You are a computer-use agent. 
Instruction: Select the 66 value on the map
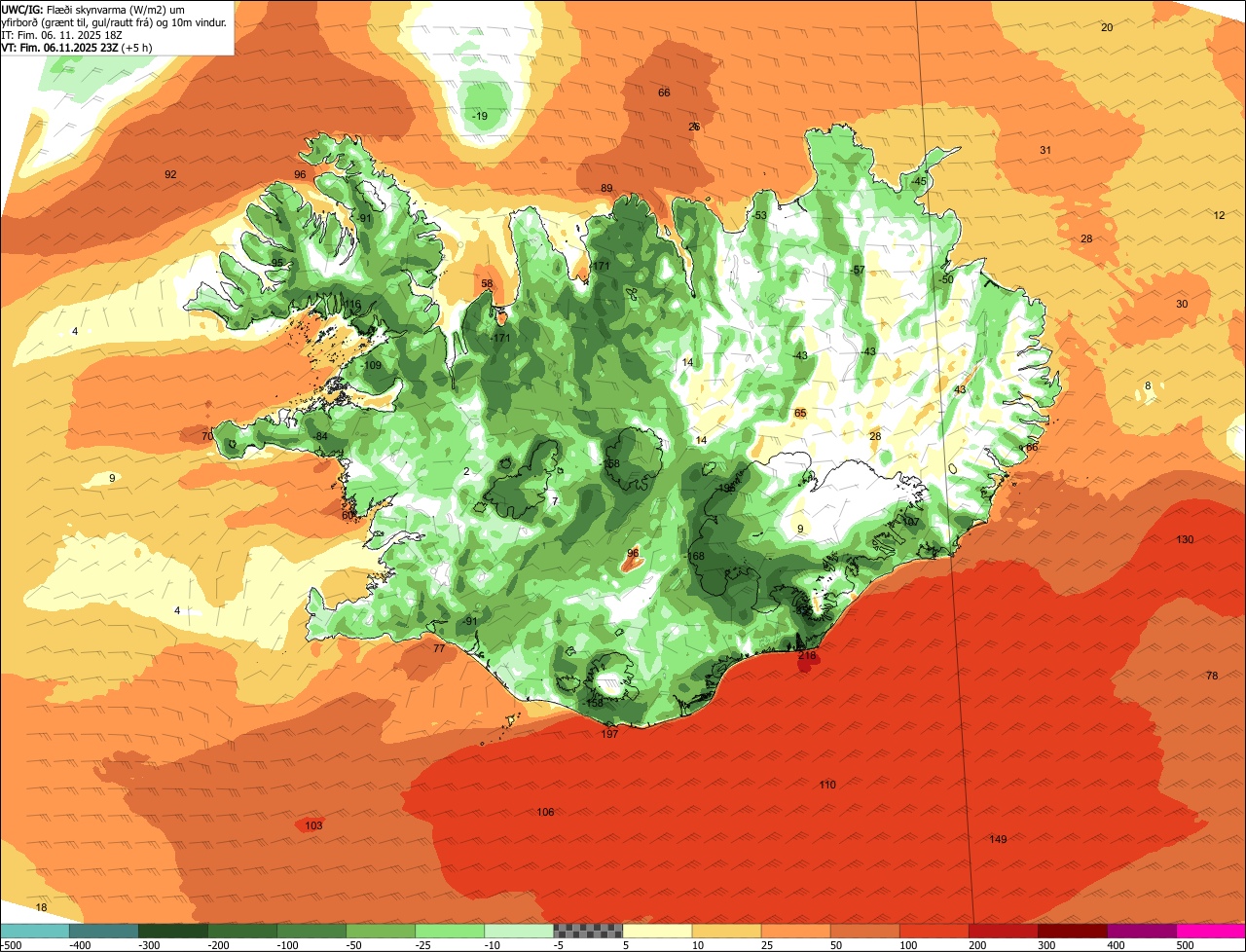pos(664,92)
